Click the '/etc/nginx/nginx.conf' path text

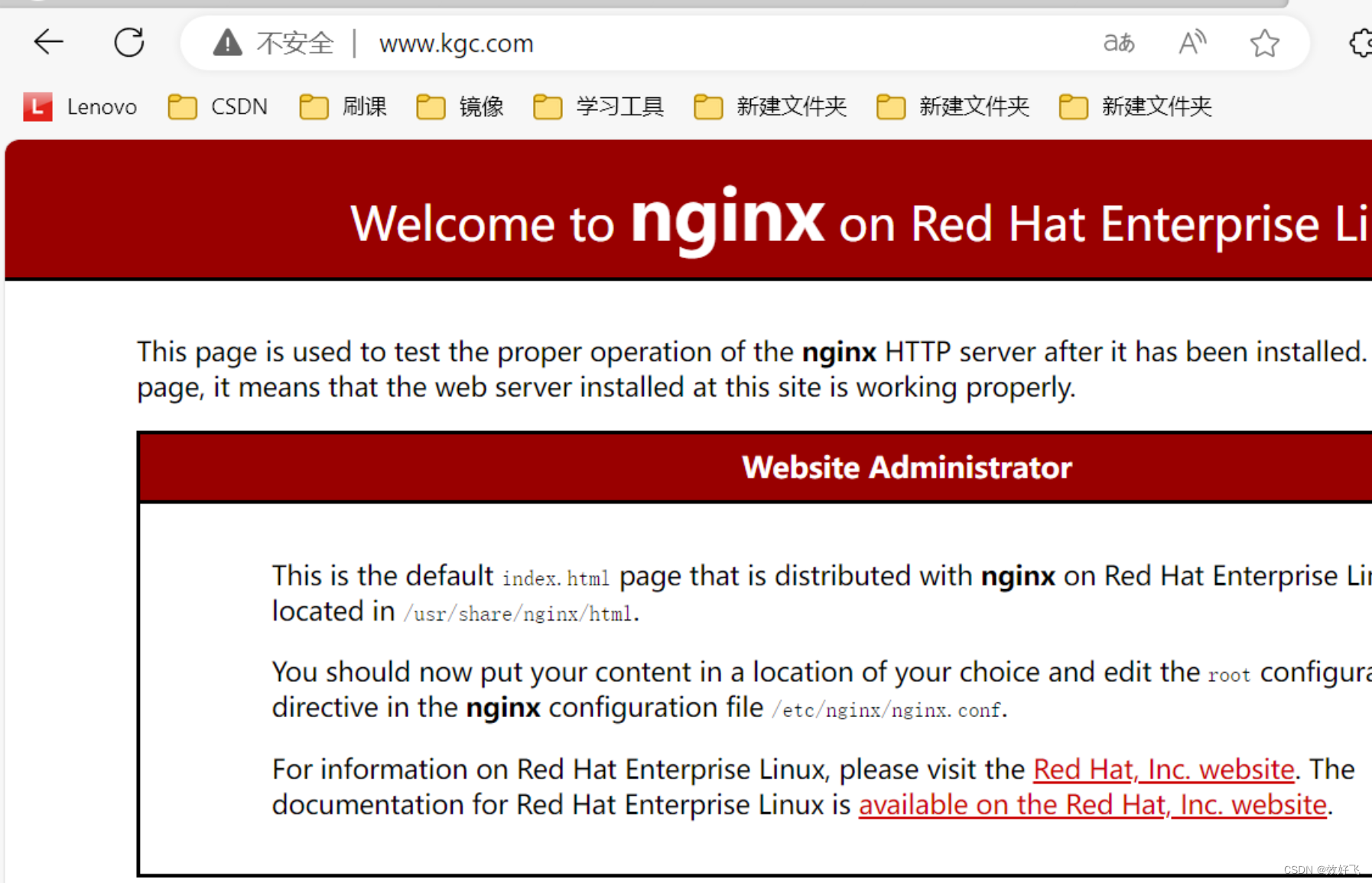pyautogui.click(x=887, y=710)
